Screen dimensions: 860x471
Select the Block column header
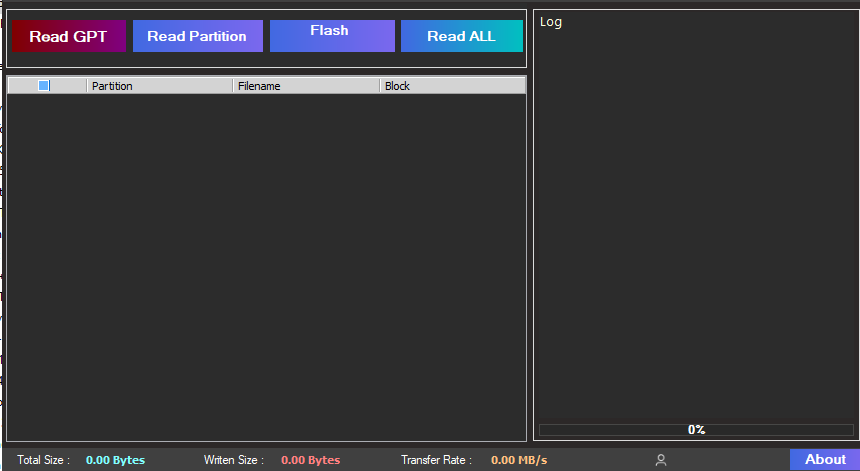click(x=451, y=86)
